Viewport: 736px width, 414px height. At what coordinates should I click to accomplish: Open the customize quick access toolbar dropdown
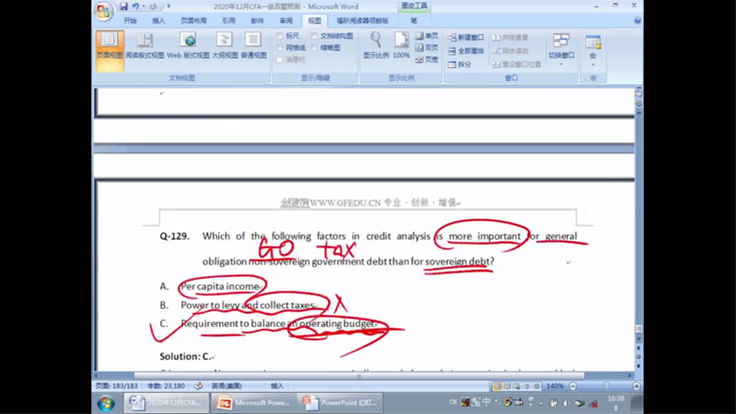click(x=169, y=7)
